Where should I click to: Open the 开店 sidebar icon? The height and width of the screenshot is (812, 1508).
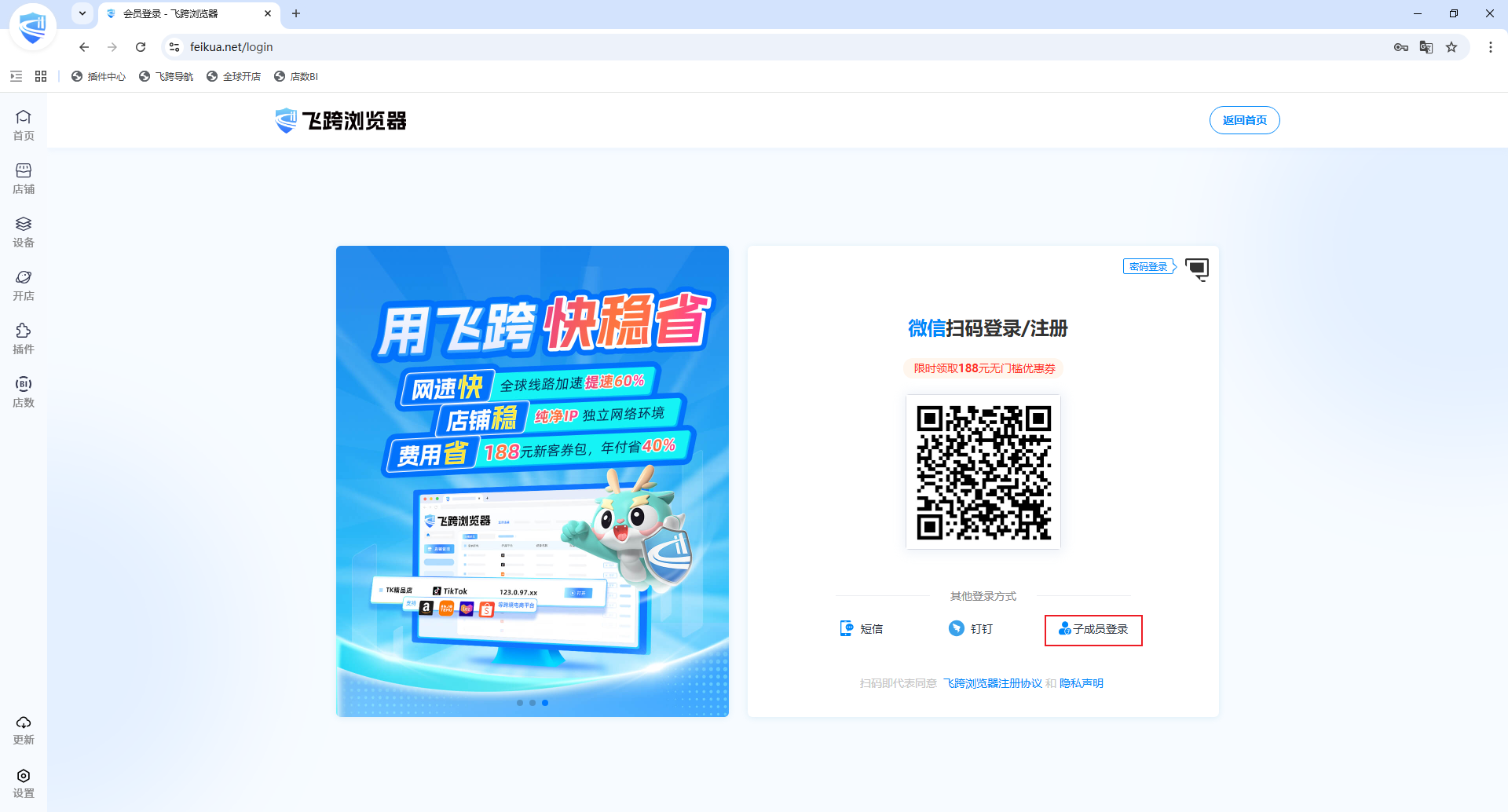tap(24, 285)
